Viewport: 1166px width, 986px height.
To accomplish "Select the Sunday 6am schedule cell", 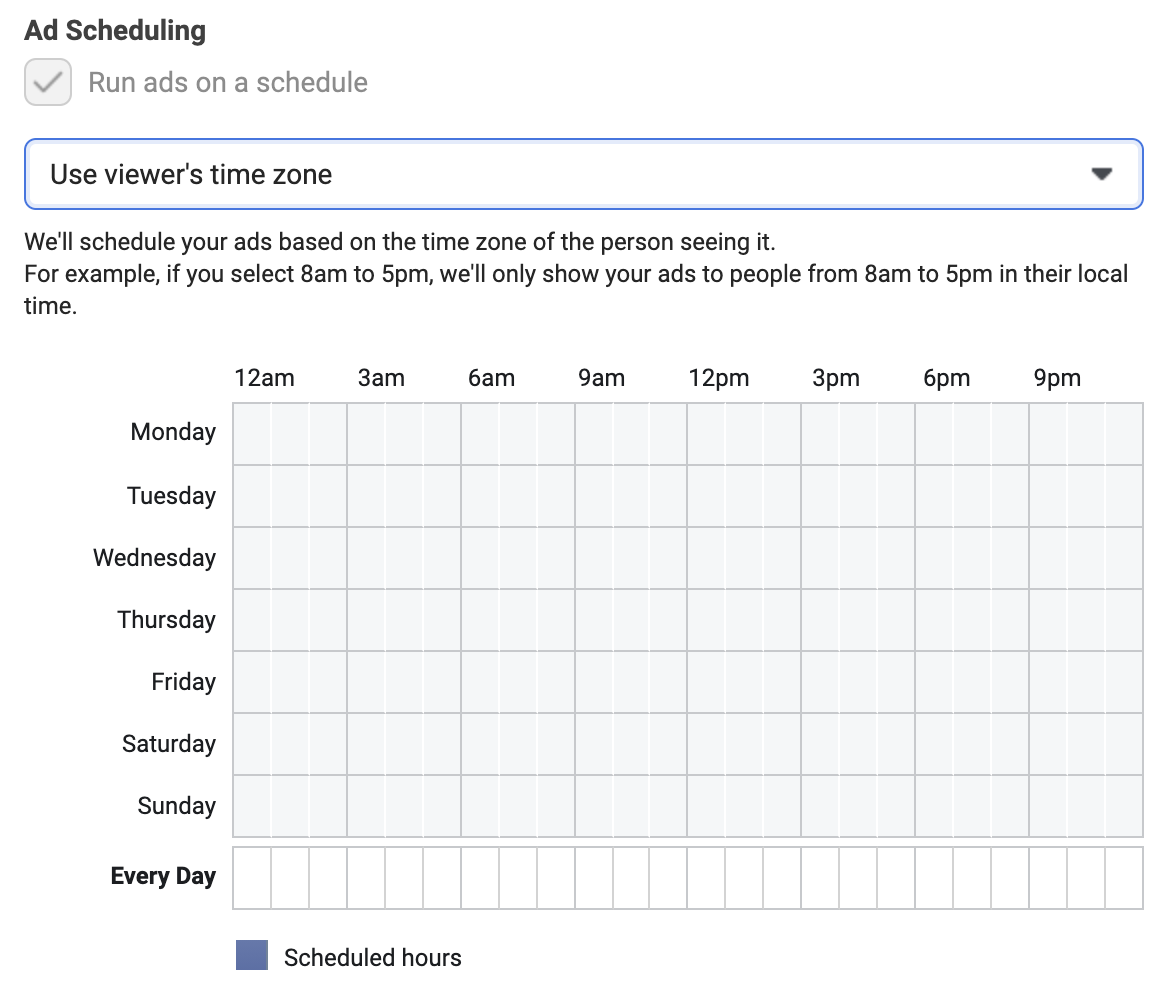I will pyautogui.click(x=480, y=806).
